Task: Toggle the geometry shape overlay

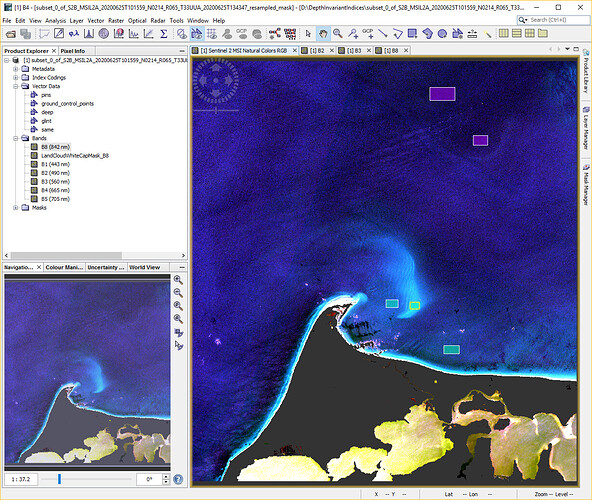Action: 197,34
